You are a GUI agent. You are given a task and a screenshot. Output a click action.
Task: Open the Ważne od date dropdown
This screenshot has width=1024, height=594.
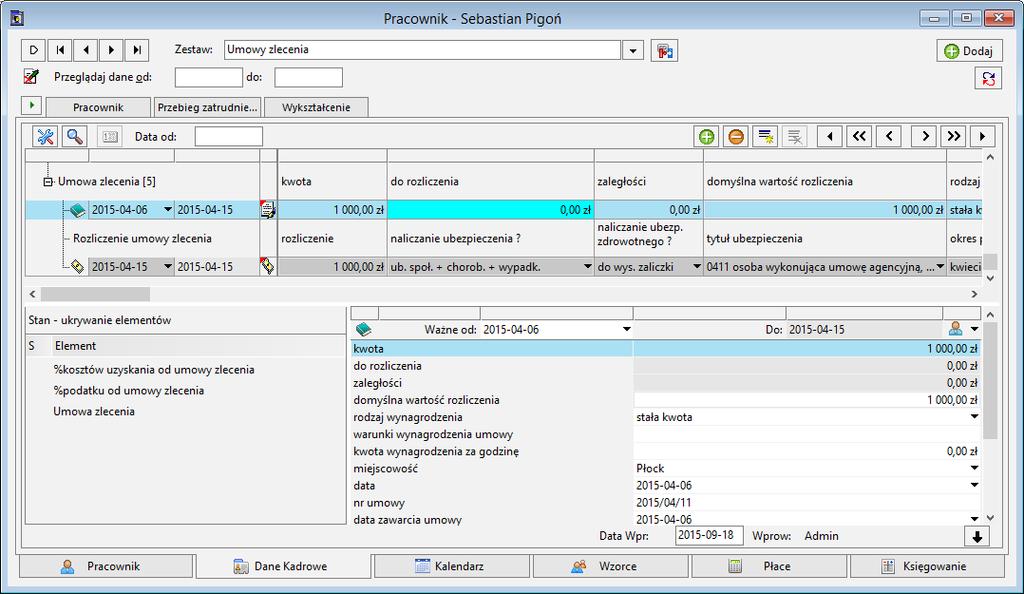coord(626,329)
